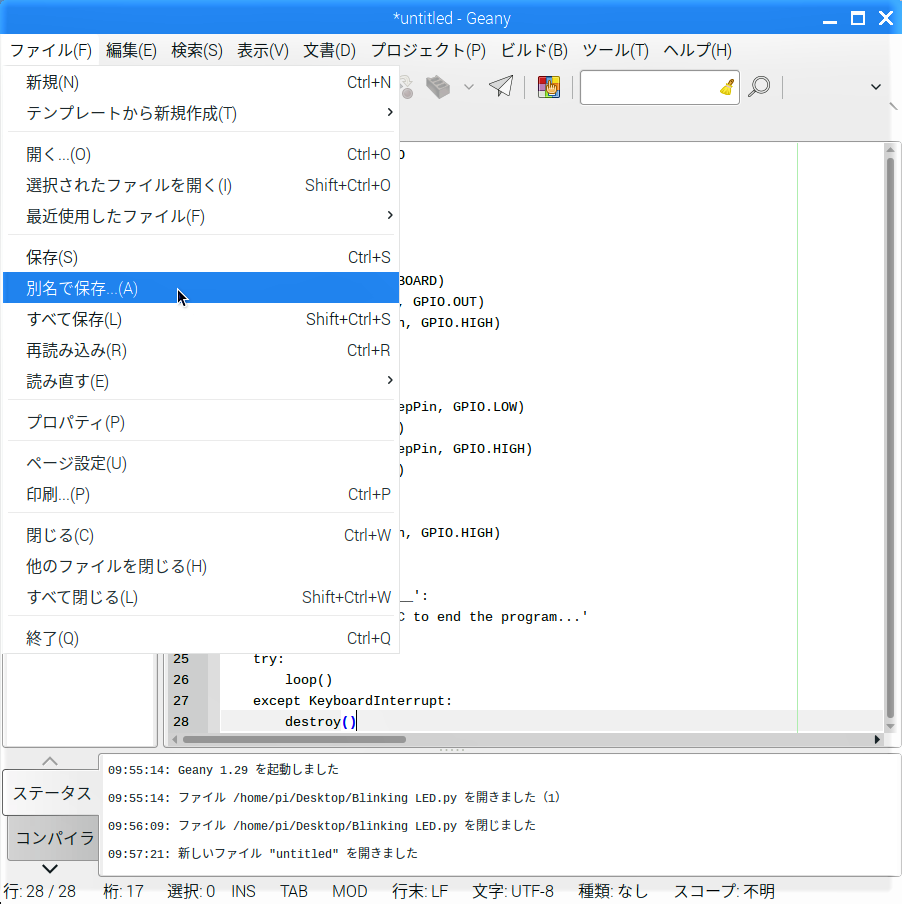The height and width of the screenshot is (904, 902).
Task: Choose すべて保存(L) menu item
Action: tap(201, 319)
